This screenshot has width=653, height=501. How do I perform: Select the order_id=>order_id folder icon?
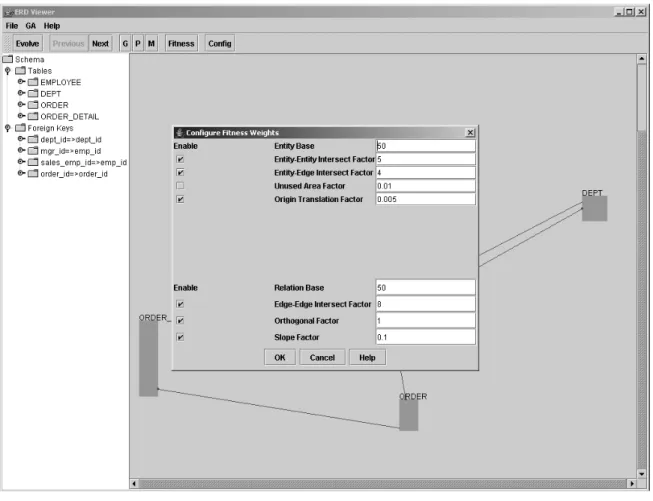pyautogui.click(x=33, y=174)
